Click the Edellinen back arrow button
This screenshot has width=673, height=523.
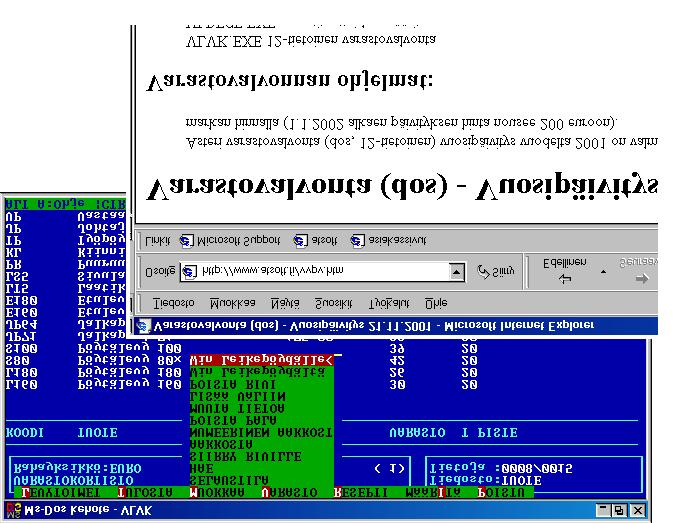tap(564, 272)
